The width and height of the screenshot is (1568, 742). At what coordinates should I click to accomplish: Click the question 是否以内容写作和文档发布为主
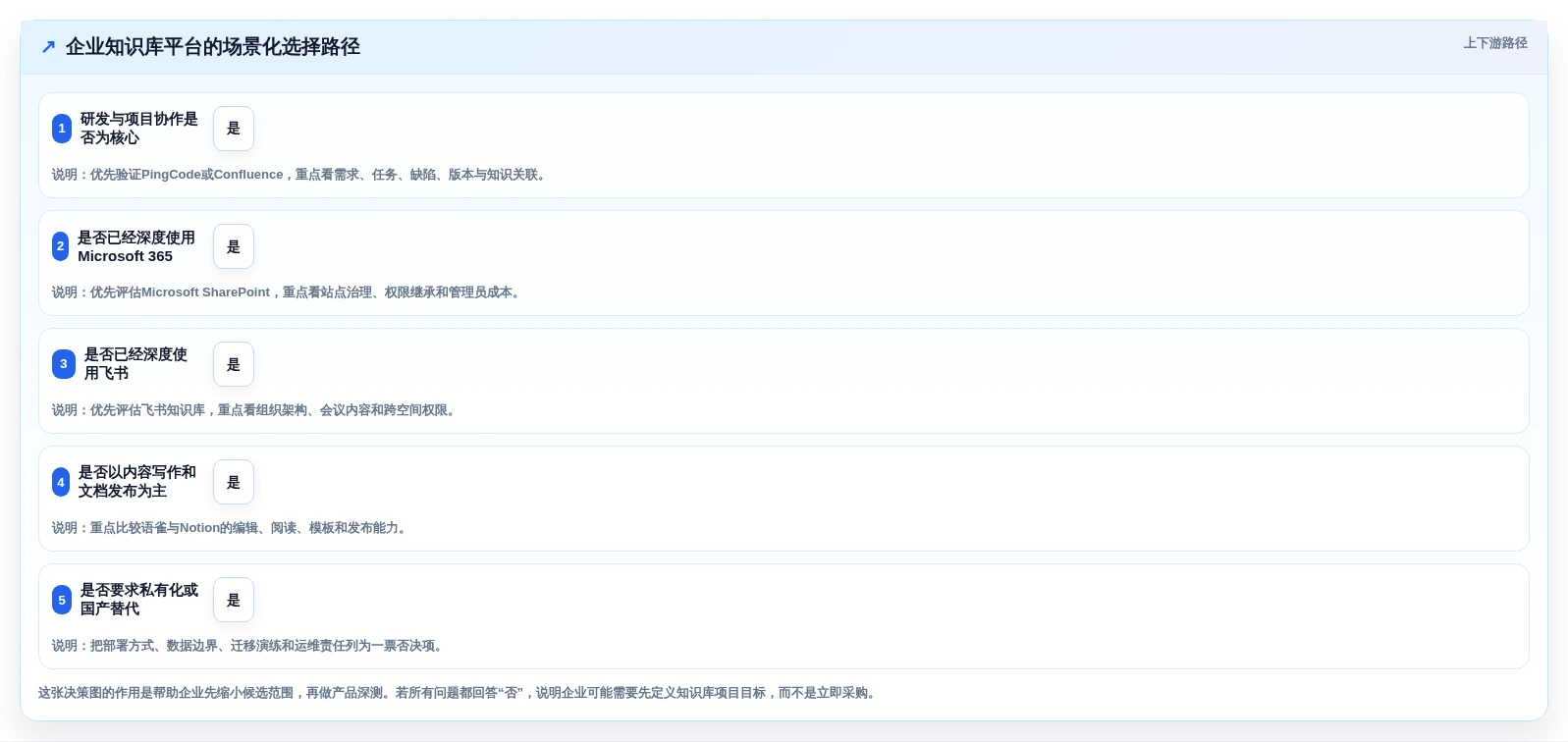(137, 482)
